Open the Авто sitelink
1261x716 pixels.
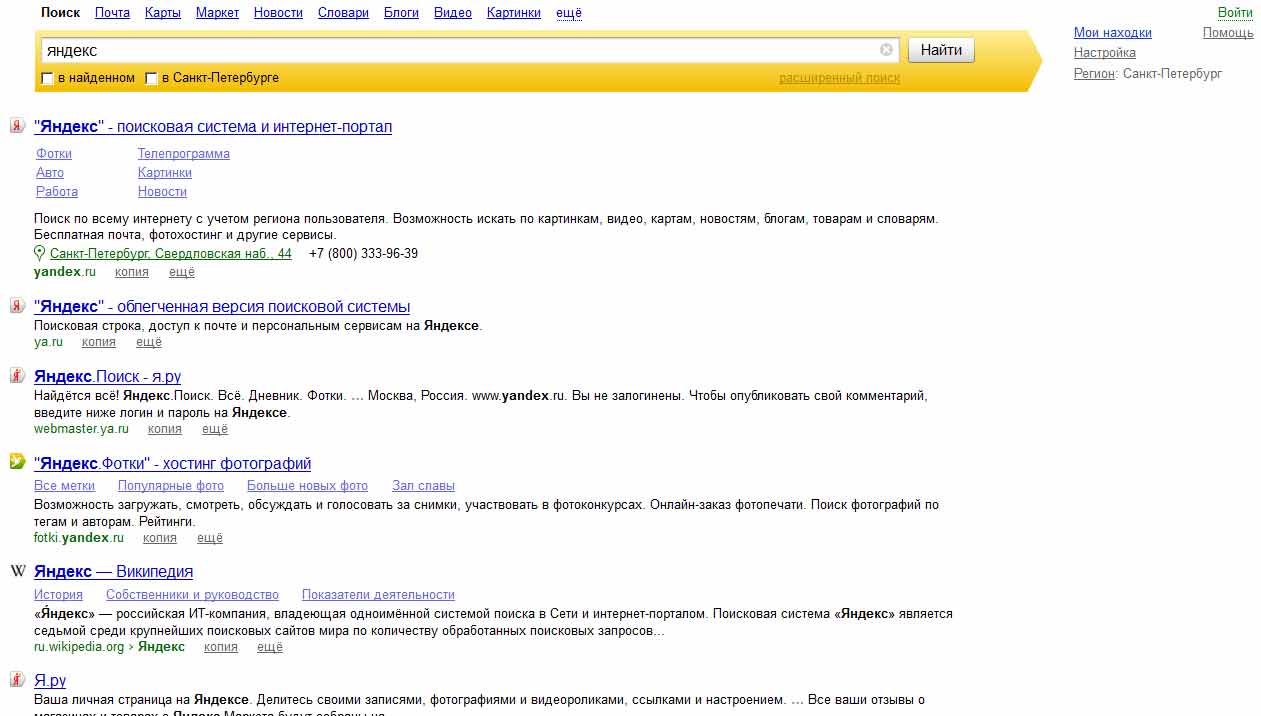click(x=50, y=173)
